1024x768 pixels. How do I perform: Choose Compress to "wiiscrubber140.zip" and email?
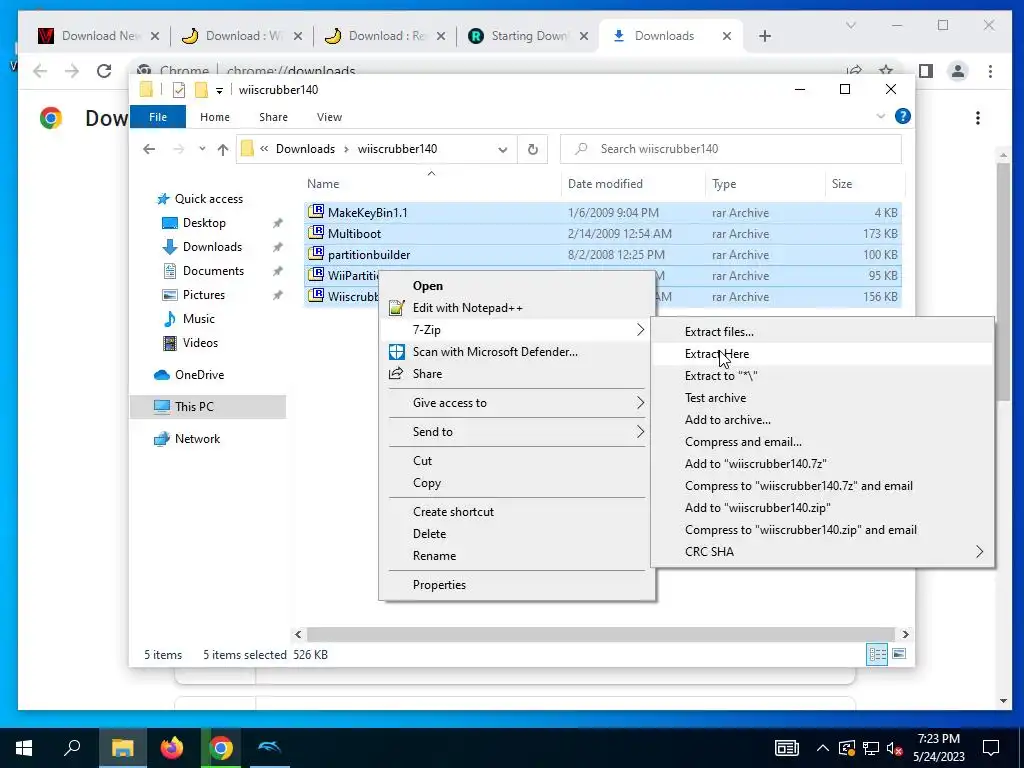coord(822,530)
